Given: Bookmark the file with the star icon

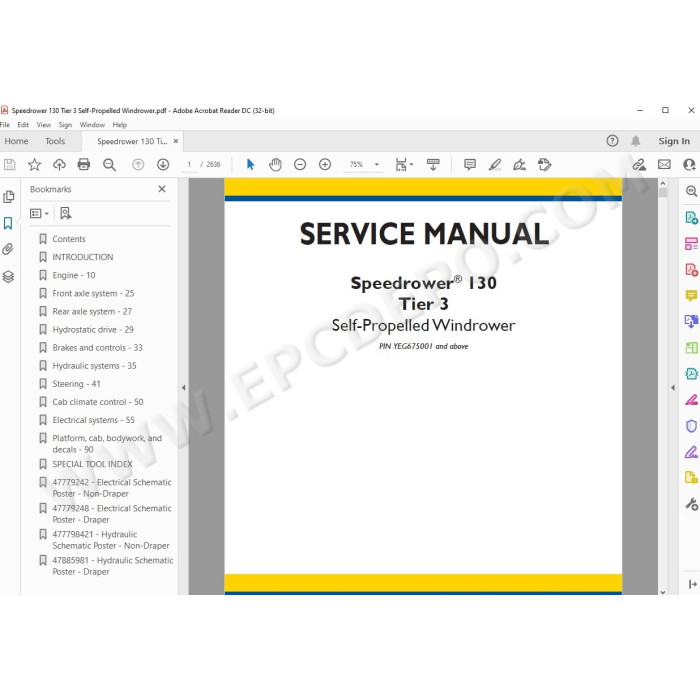Looking at the screenshot, I should pos(34,165).
